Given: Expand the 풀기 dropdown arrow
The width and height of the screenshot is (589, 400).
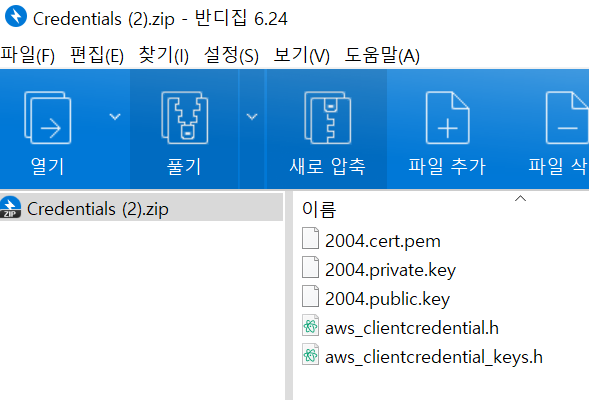Looking at the screenshot, I should coord(252,117).
